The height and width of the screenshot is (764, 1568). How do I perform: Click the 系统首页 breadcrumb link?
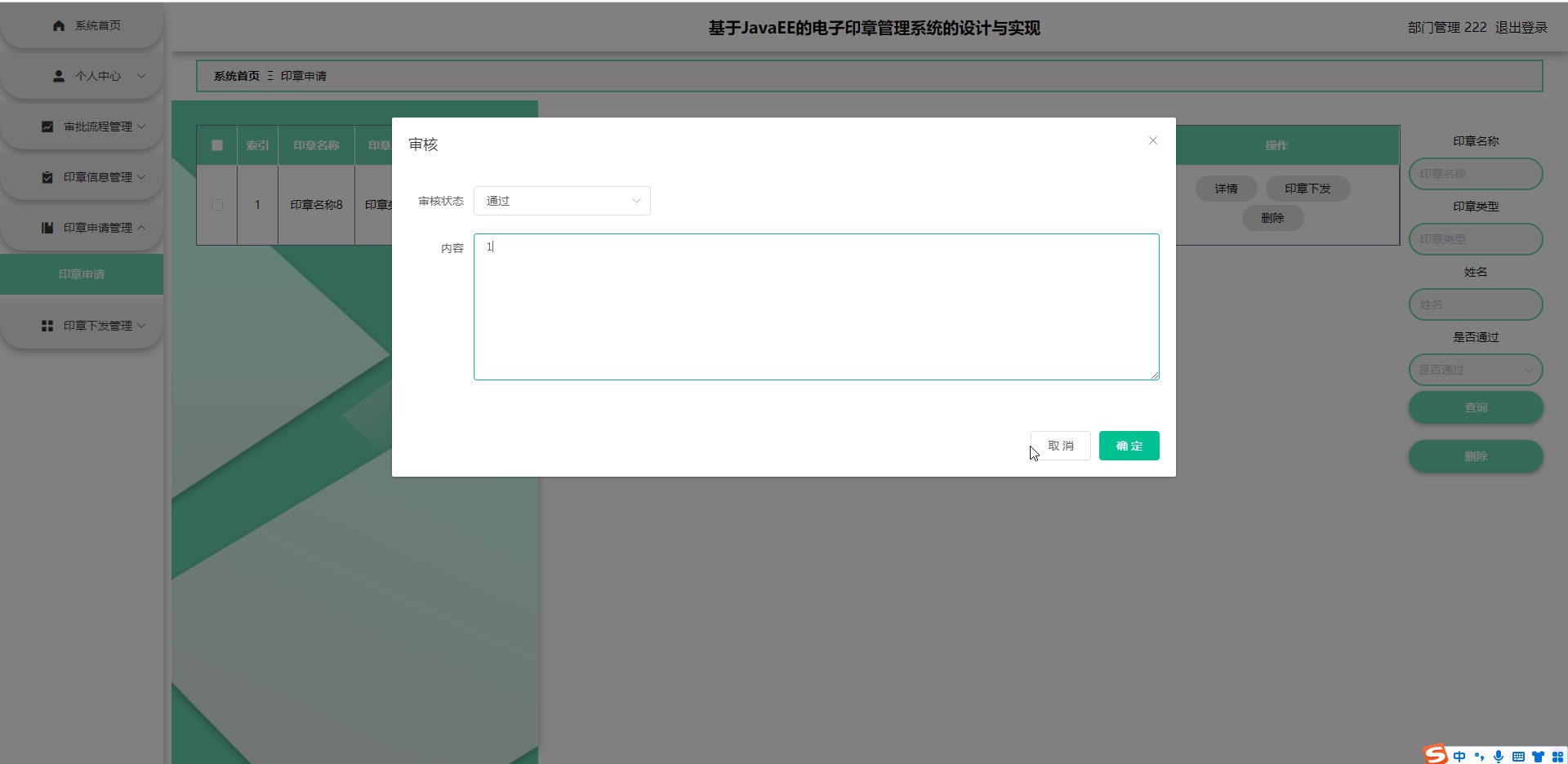coord(237,76)
